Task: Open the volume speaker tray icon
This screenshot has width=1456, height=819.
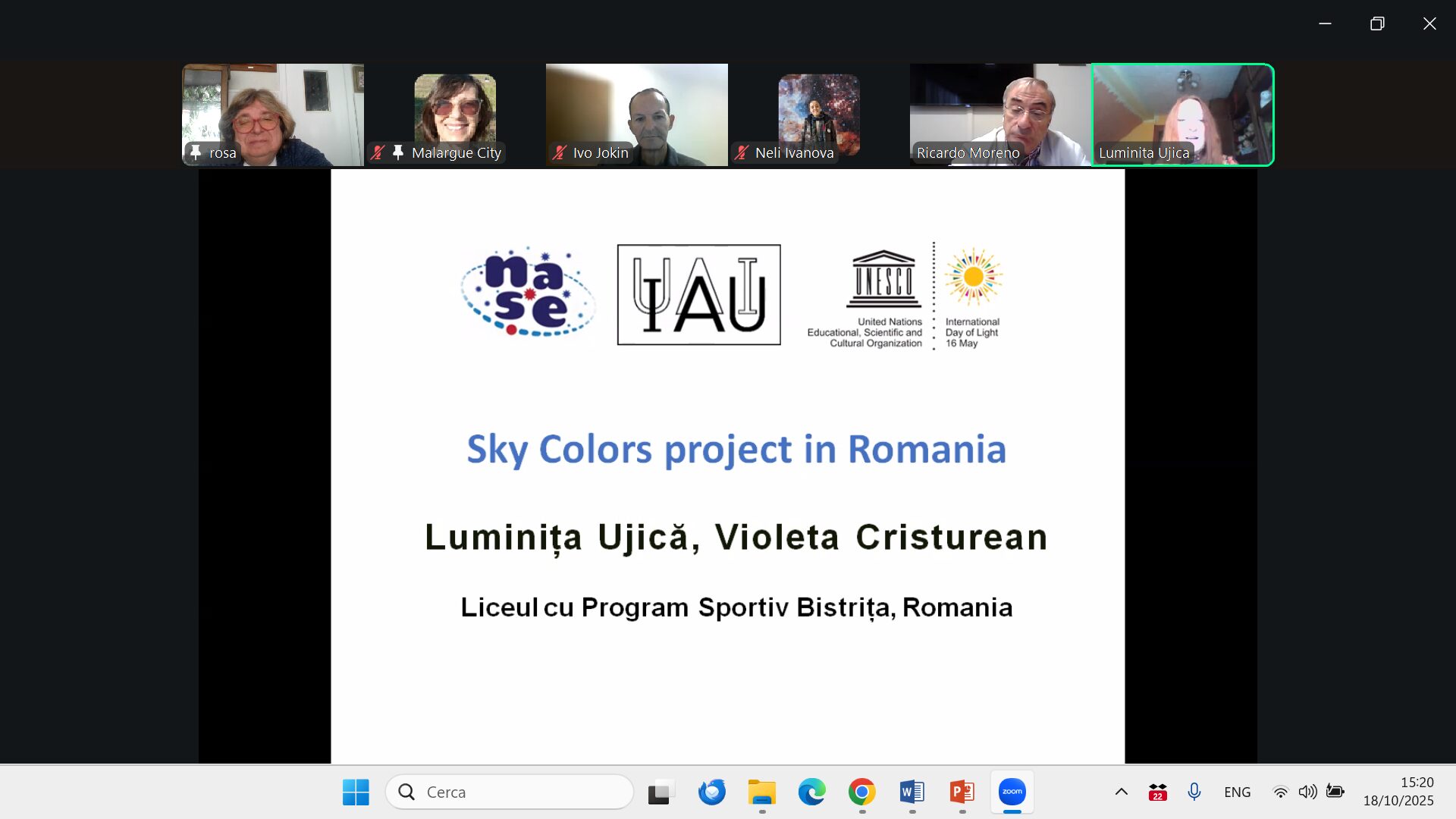Action: point(1307,792)
